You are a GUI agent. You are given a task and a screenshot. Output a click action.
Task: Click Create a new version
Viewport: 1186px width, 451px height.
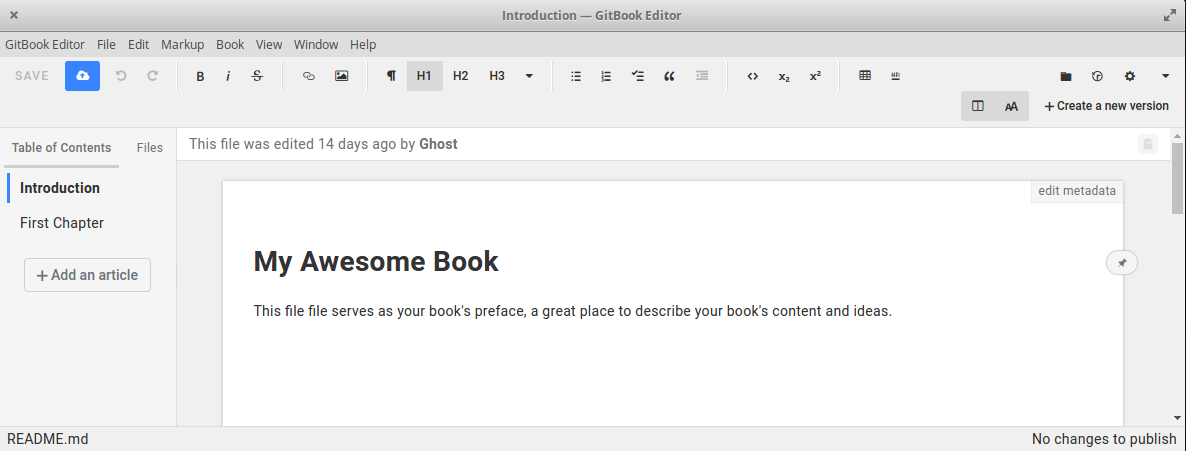(x=1106, y=106)
